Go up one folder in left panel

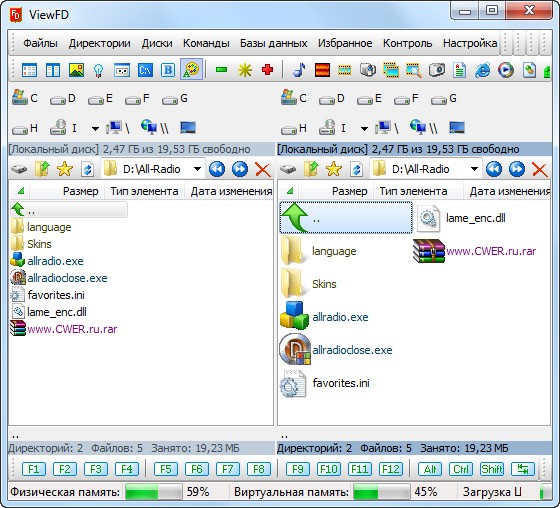(x=42, y=169)
